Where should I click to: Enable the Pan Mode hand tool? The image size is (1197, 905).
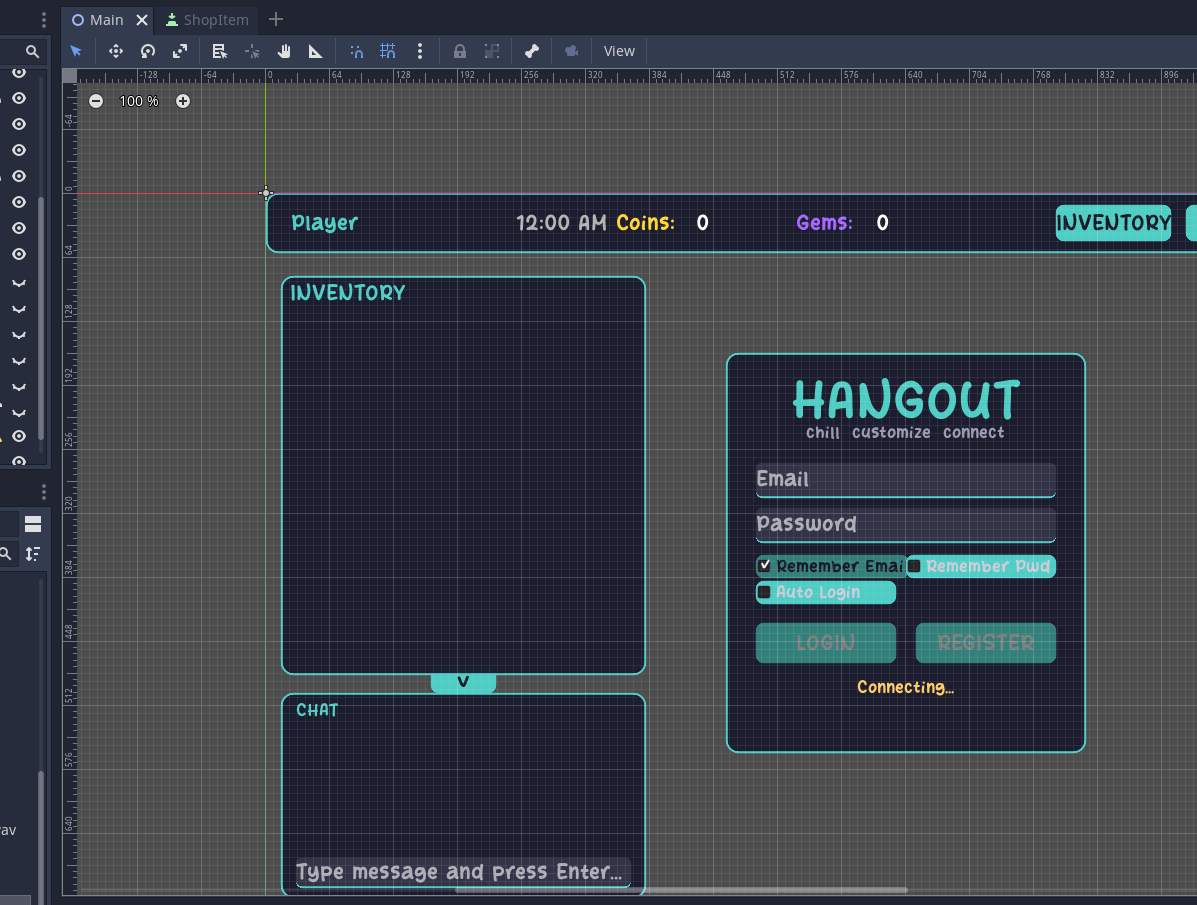point(284,51)
